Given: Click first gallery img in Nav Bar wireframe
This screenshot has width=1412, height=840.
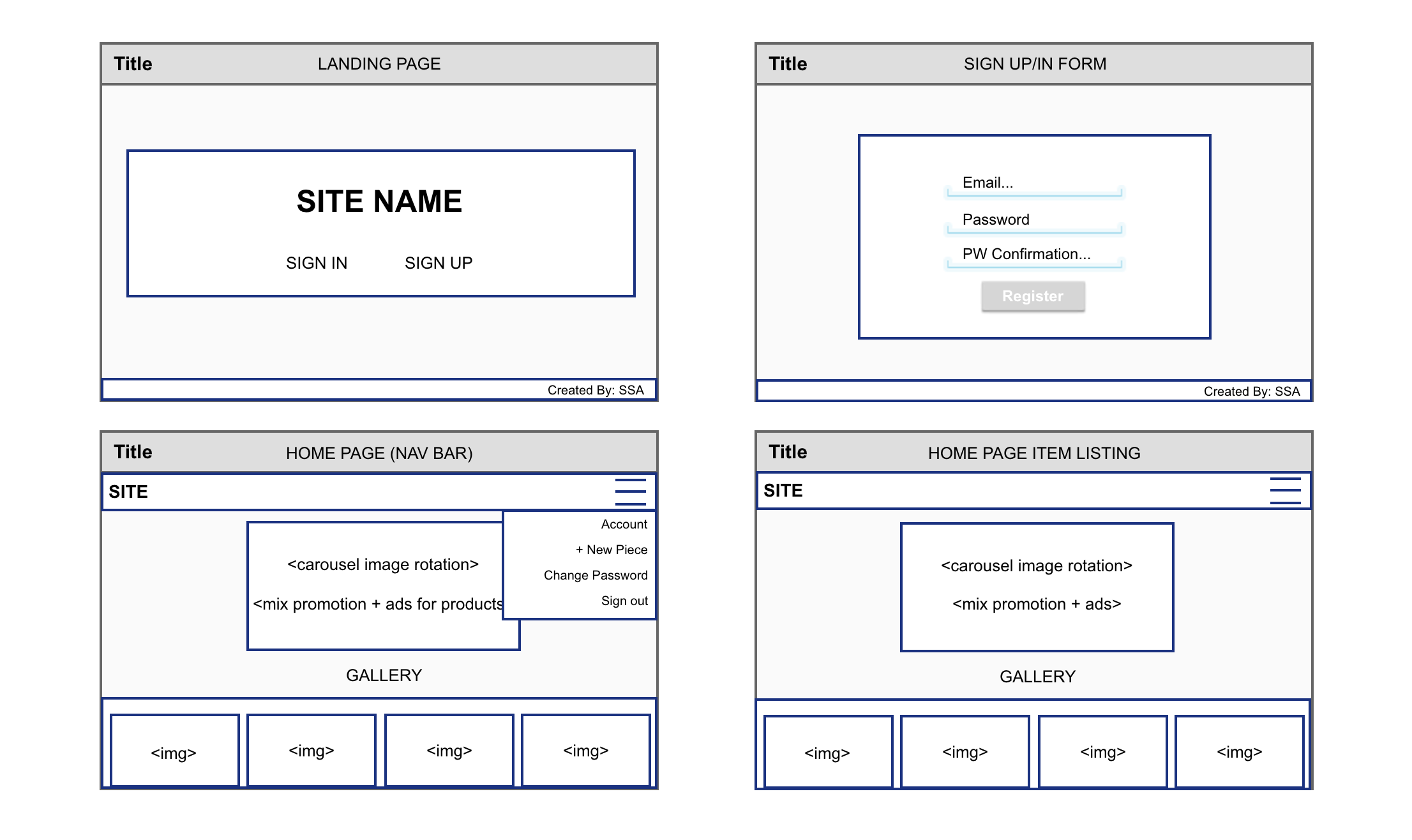Looking at the screenshot, I should pyautogui.click(x=174, y=751).
